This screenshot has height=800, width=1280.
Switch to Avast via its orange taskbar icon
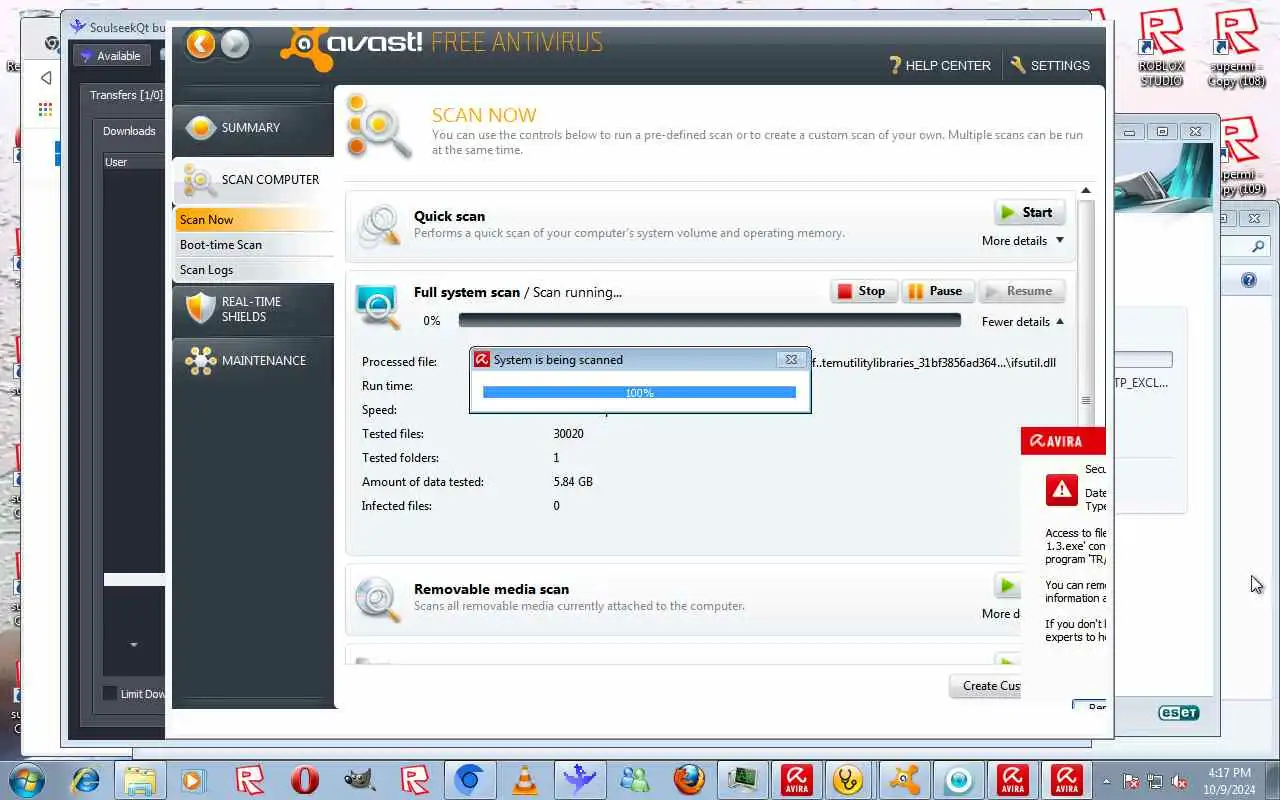(x=904, y=780)
